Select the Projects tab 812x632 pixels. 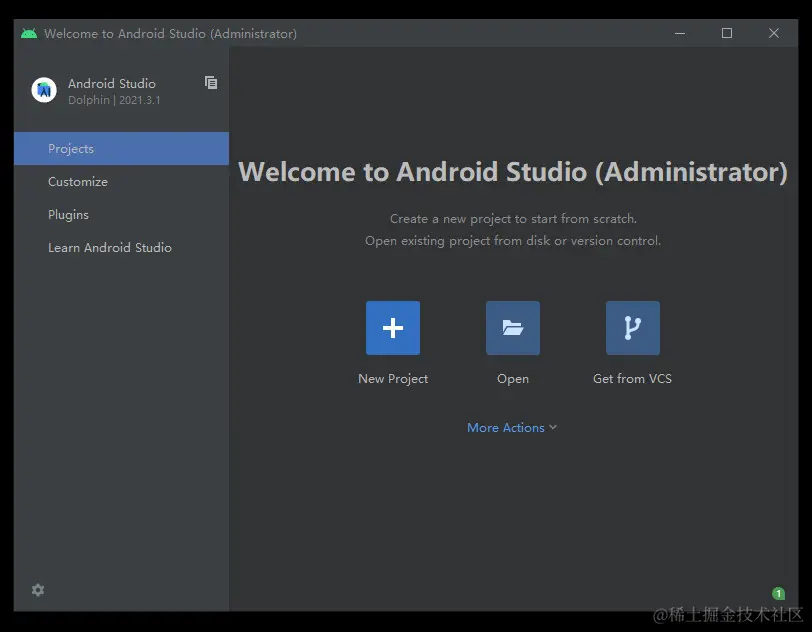[x=121, y=149]
